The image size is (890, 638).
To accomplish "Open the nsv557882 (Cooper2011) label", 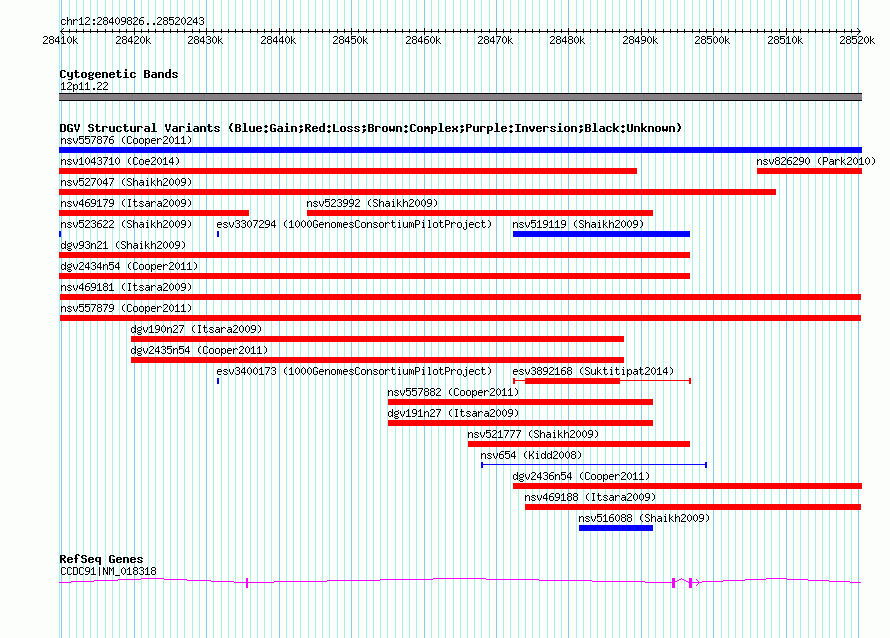I will (x=454, y=392).
